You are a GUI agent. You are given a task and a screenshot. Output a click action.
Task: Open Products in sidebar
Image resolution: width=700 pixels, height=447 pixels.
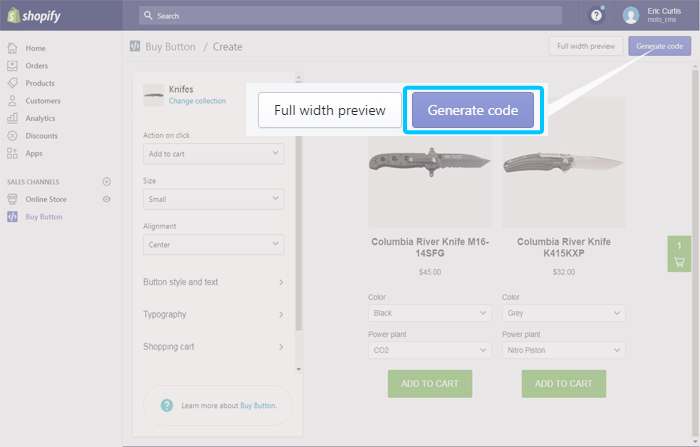click(40, 83)
